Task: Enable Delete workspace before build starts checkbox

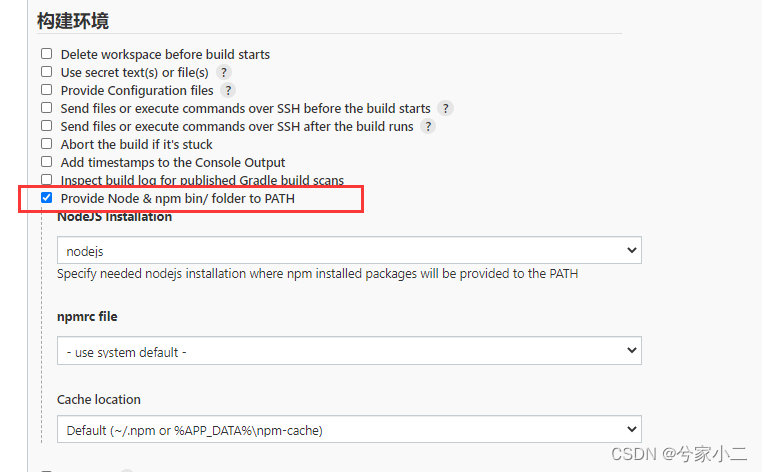Action: (47, 53)
